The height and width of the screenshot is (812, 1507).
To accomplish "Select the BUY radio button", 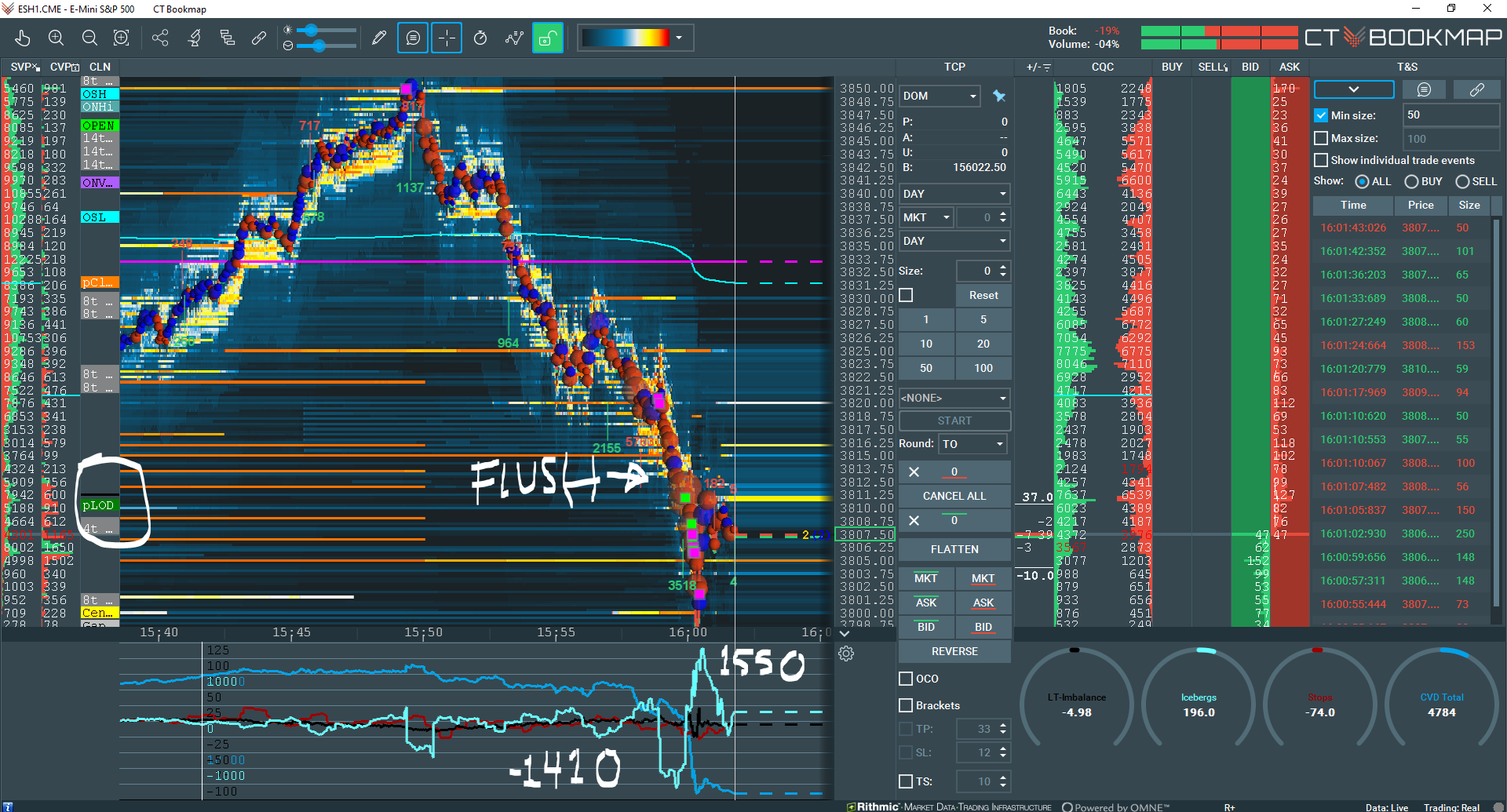I will coord(1411,181).
